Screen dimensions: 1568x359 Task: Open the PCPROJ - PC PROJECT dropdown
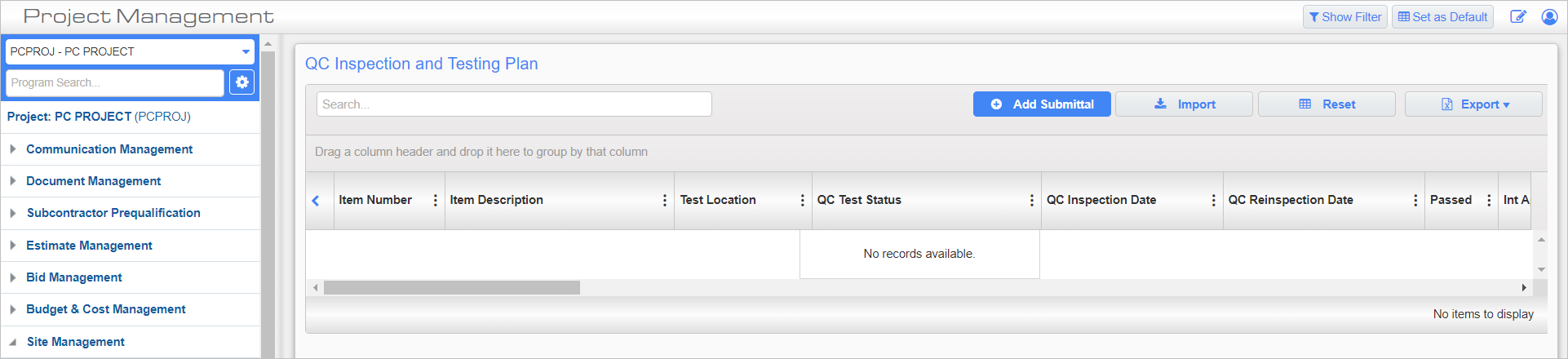pyautogui.click(x=131, y=51)
